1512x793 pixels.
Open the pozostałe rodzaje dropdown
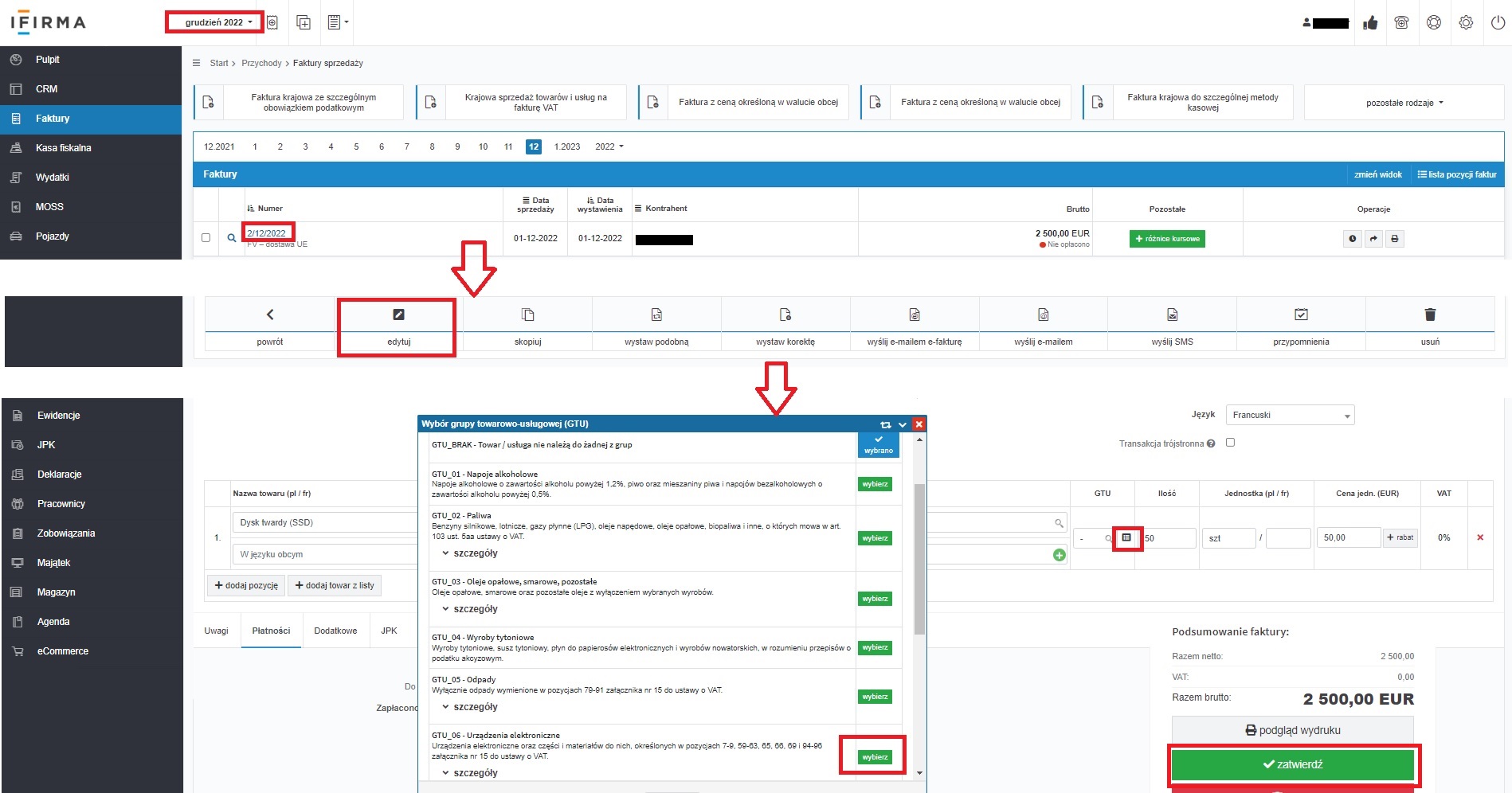(1404, 103)
